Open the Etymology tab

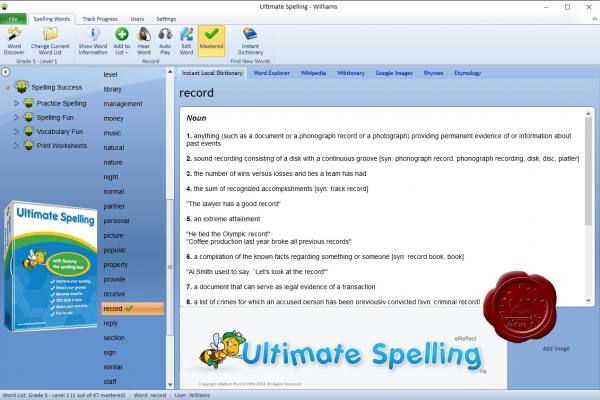[467, 73]
